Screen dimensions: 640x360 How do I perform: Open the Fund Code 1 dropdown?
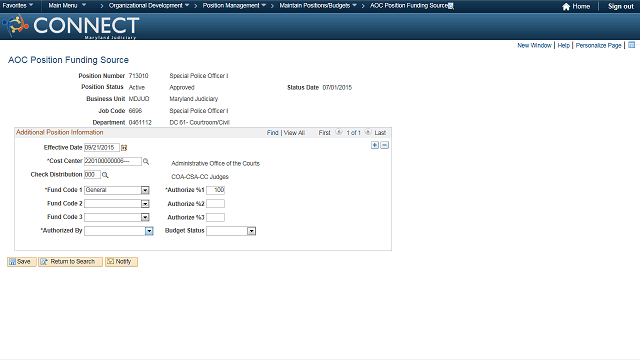(x=145, y=190)
